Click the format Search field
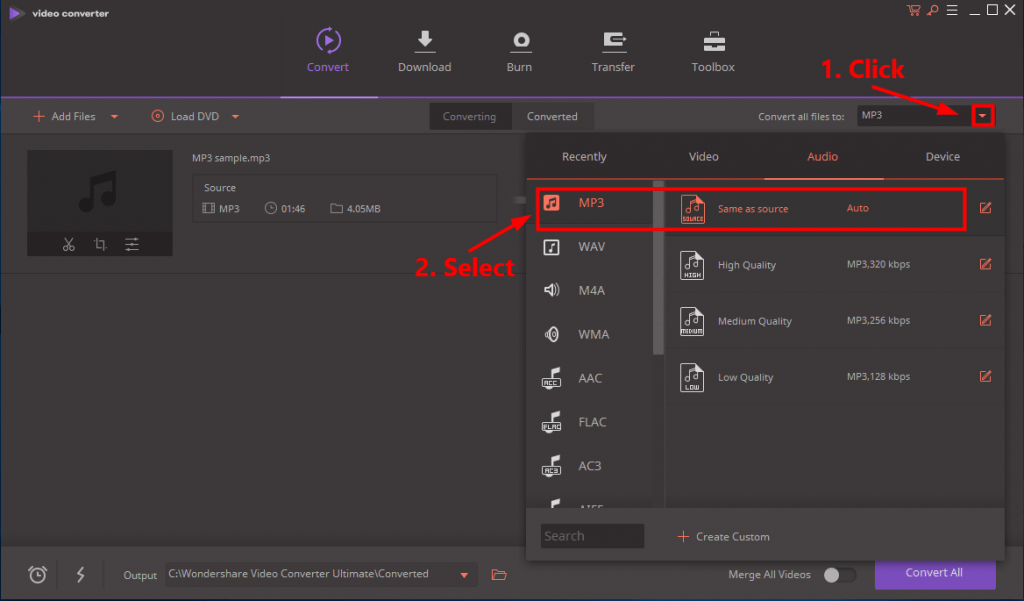This screenshot has width=1024, height=601. point(592,536)
